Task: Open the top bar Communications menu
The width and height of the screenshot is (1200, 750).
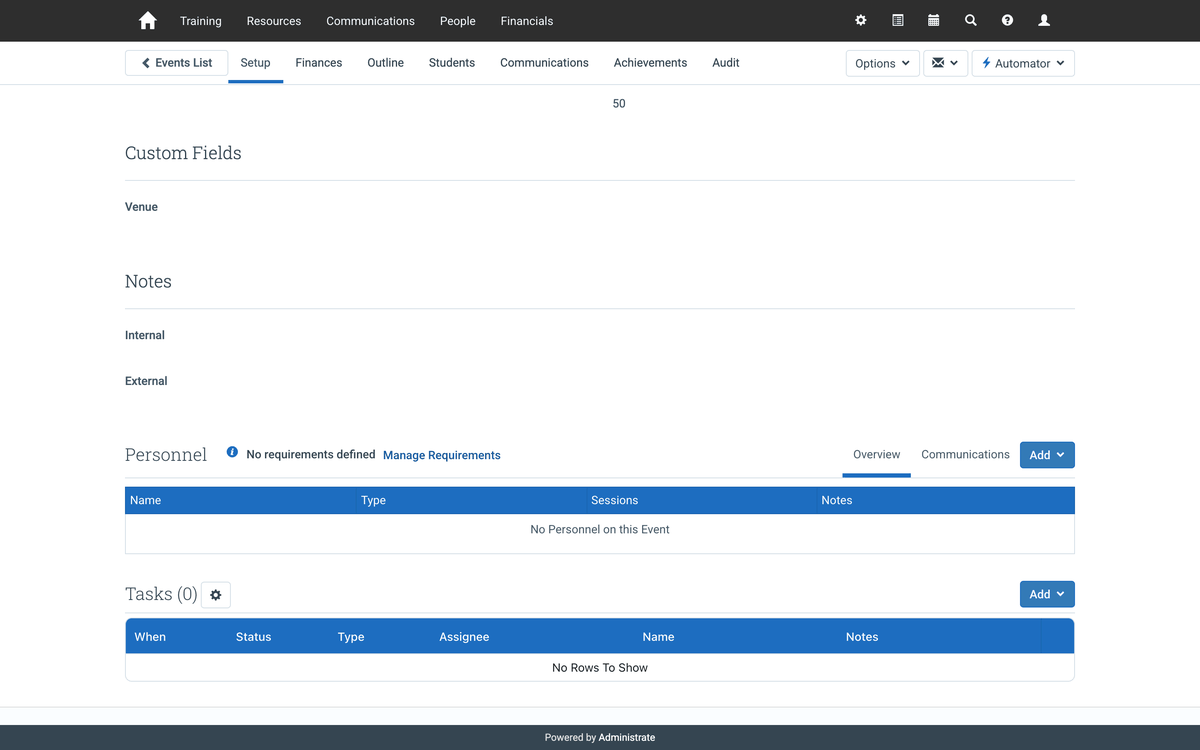Action: 370,21
